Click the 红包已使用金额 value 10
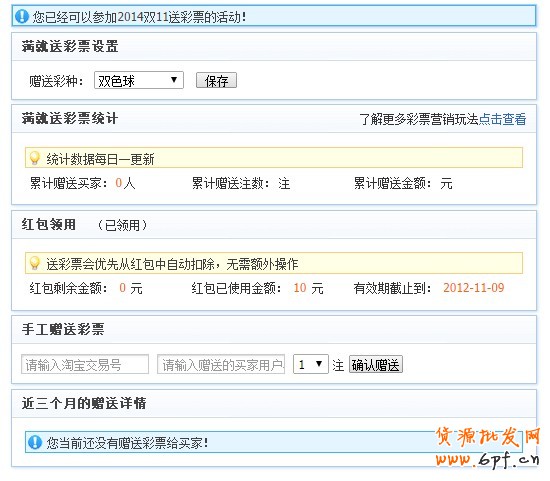 click(x=300, y=288)
